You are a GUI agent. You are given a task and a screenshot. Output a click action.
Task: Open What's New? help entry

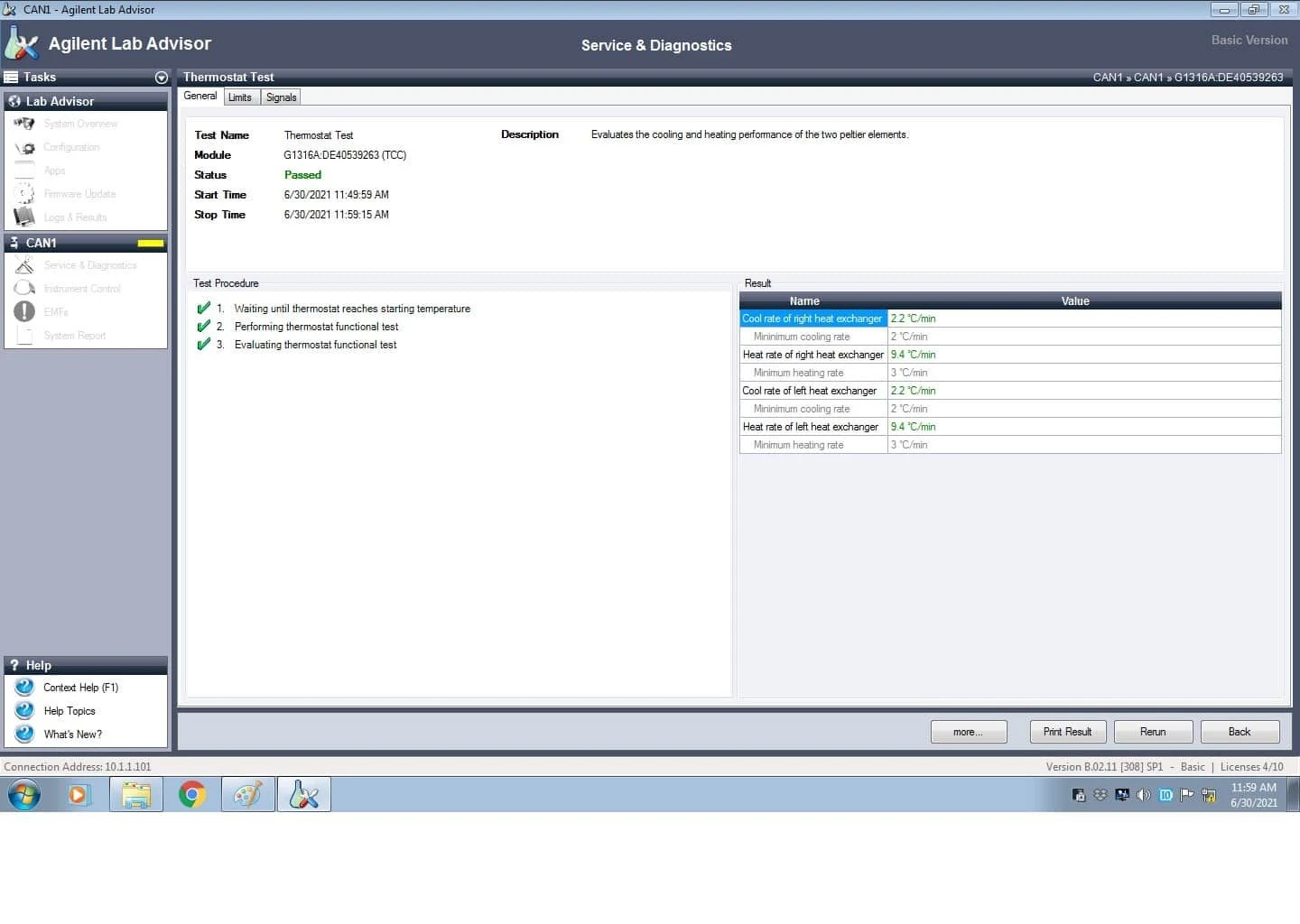click(73, 735)
